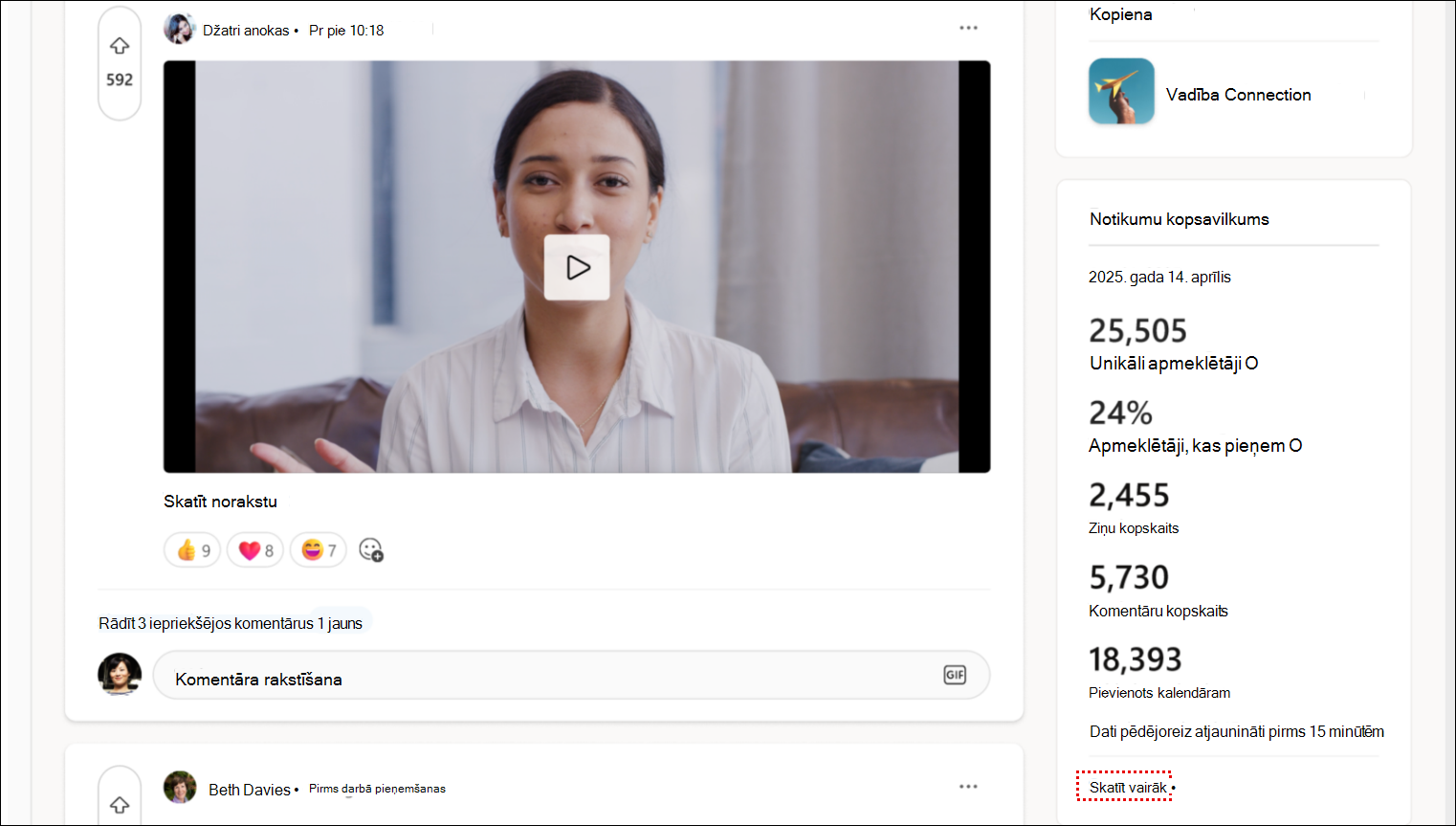This screenshot has height=826, width=1456.
Task: Open Džatri anokas profile avatar
Action: pyautogui.click(x=179, y=29)
